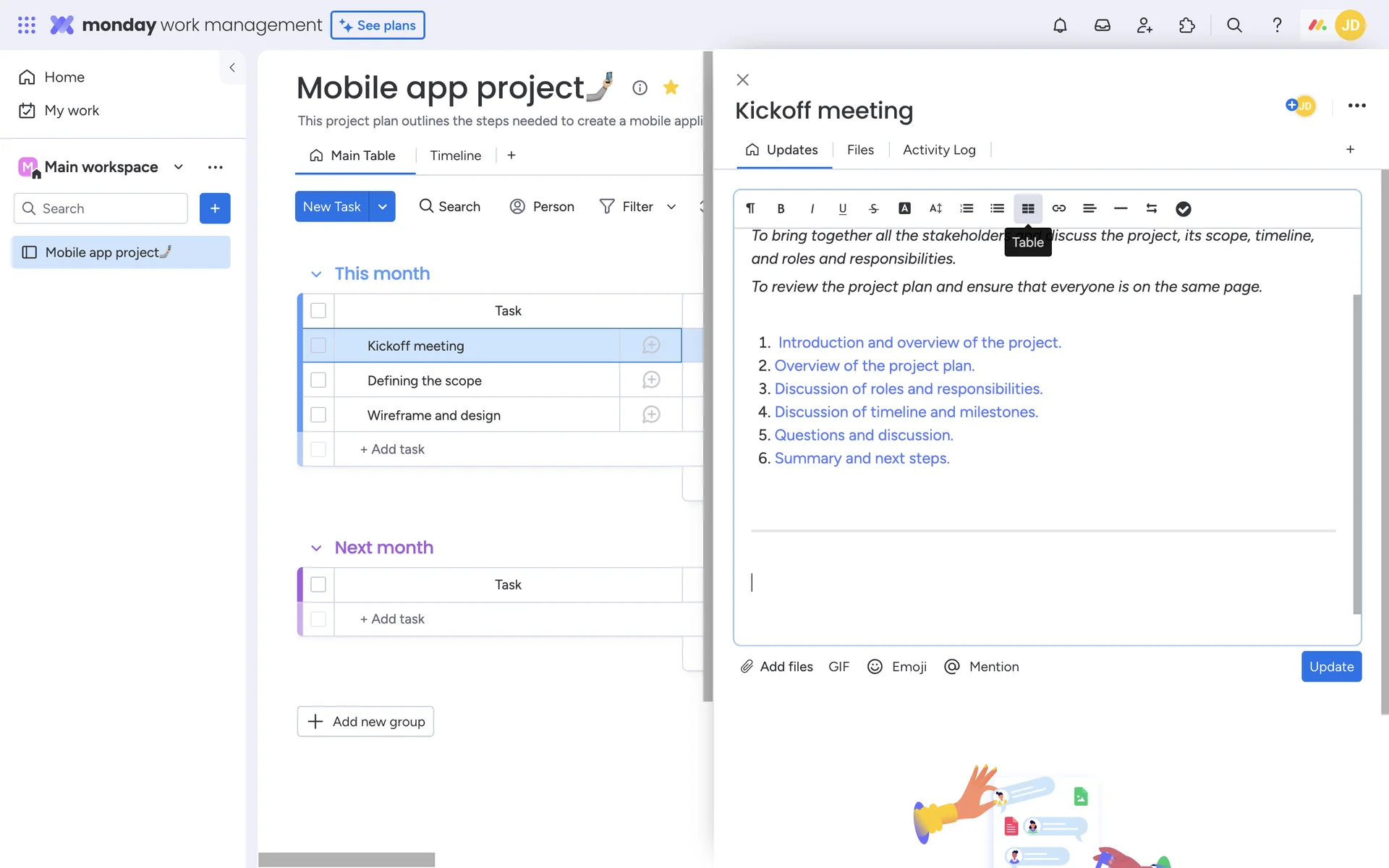Open the Timeline view tab
Viewport: 1389px width, 868px height.
point(455,156)
